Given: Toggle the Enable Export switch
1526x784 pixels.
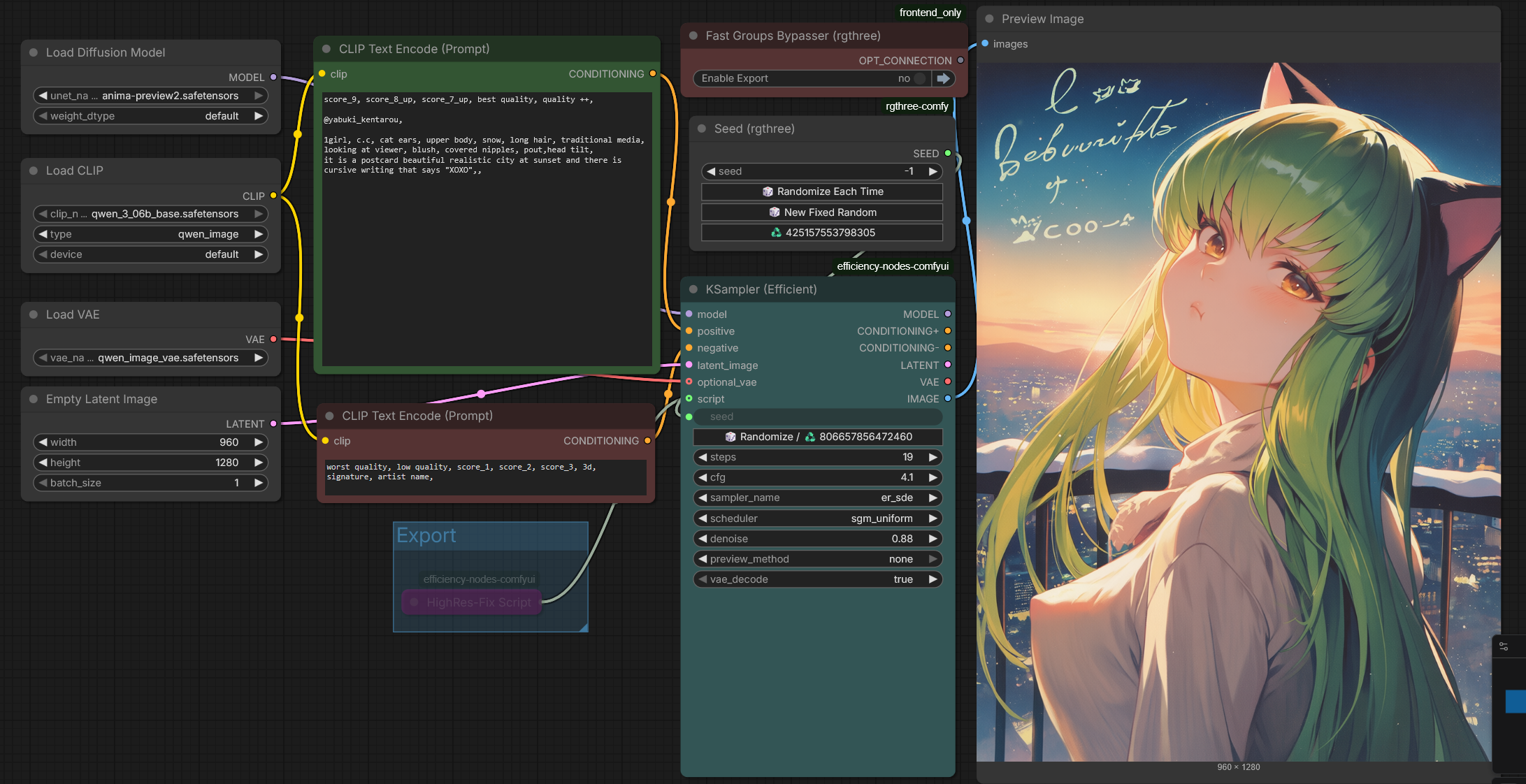Looking at the screenshot, I should [919, 78].
